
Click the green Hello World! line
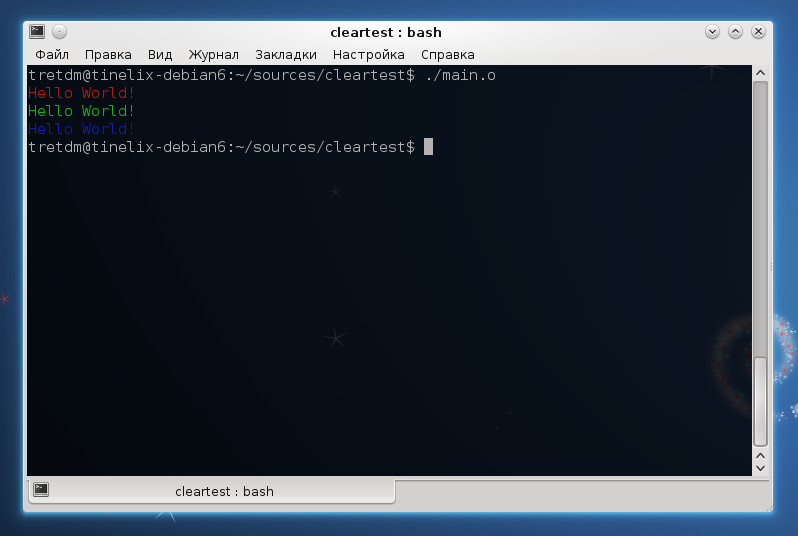point(81,111)
